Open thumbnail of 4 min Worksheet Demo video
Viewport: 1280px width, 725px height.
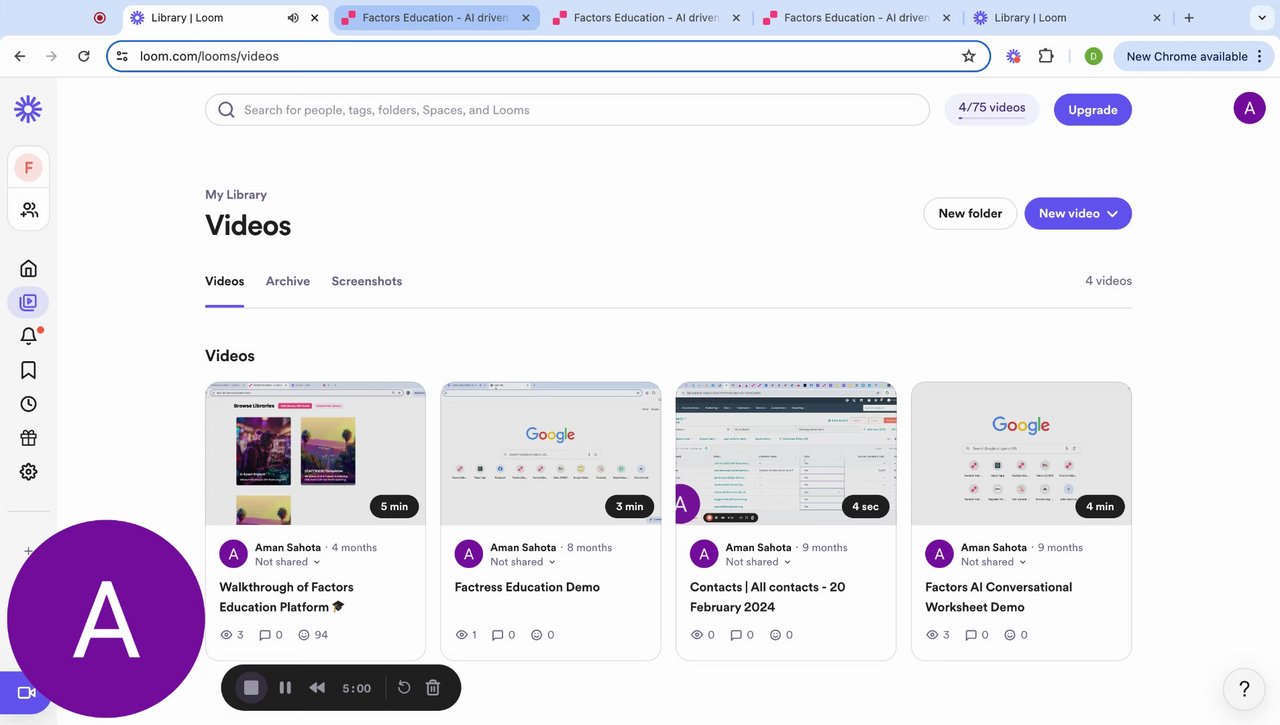coord(1021,453)
